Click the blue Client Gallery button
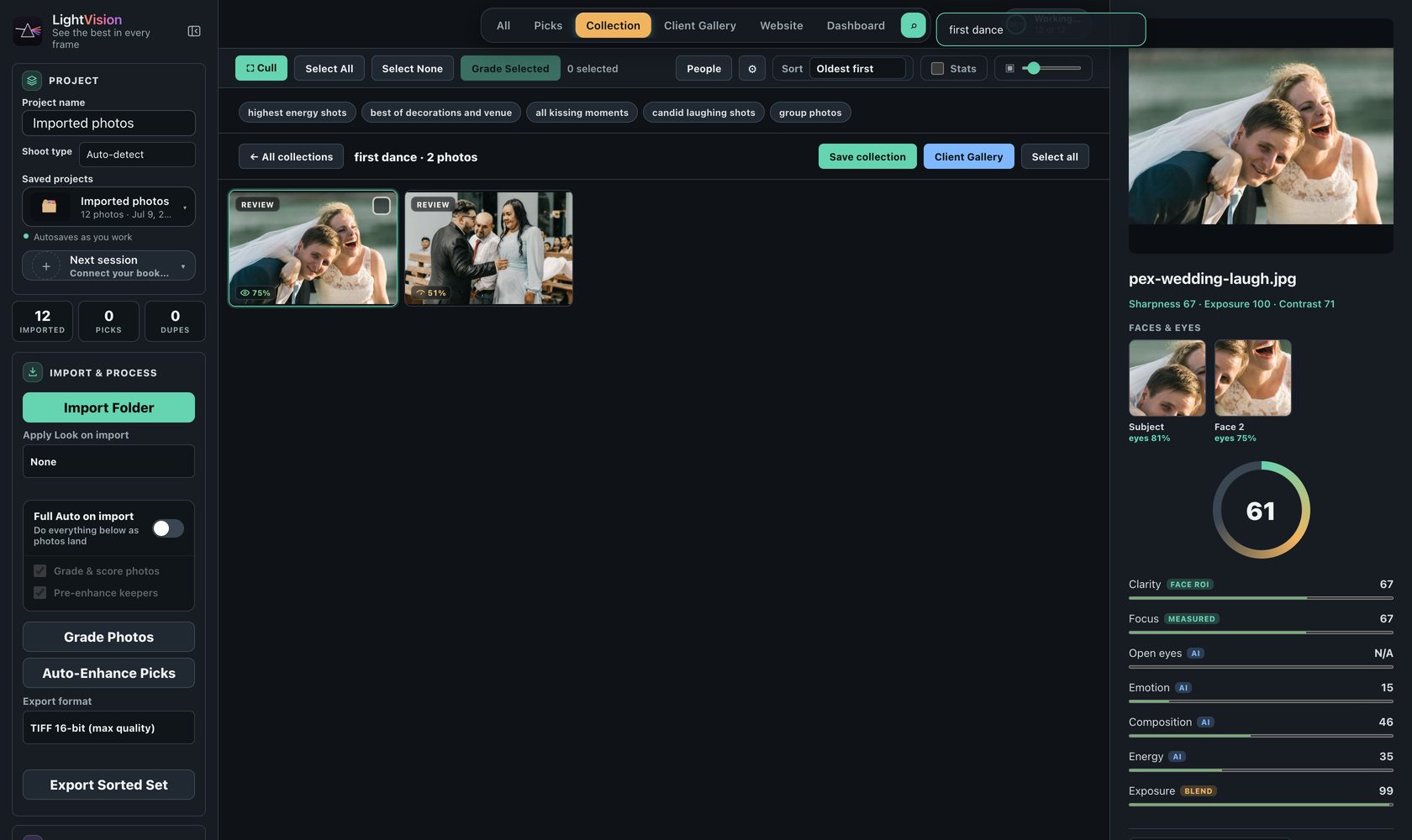 [x=968, y=156]
